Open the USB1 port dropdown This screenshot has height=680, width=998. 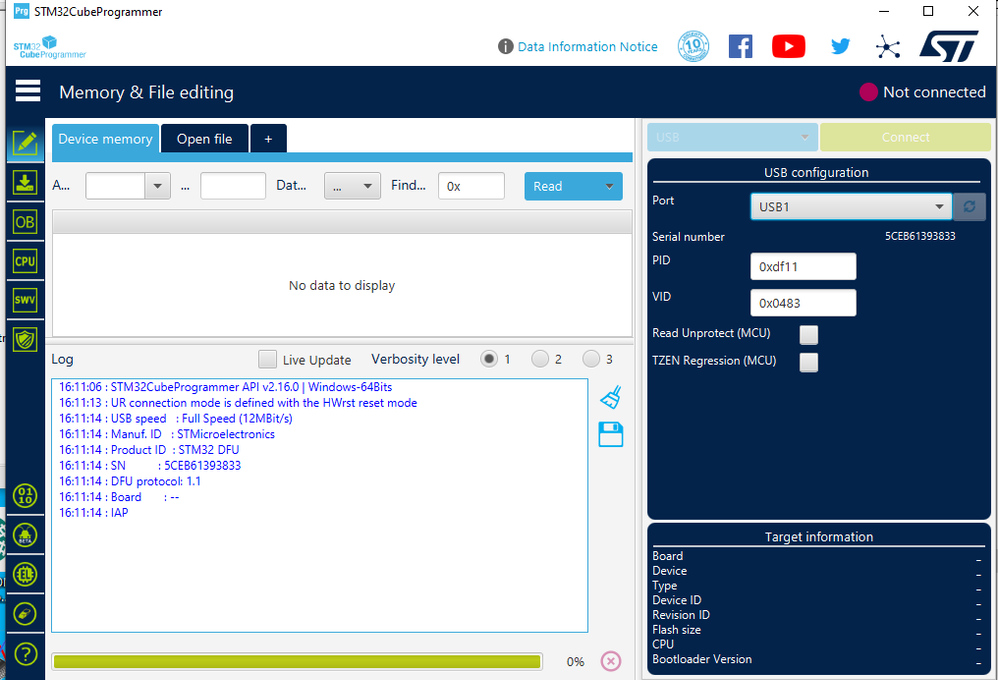(x=851, y=206)
